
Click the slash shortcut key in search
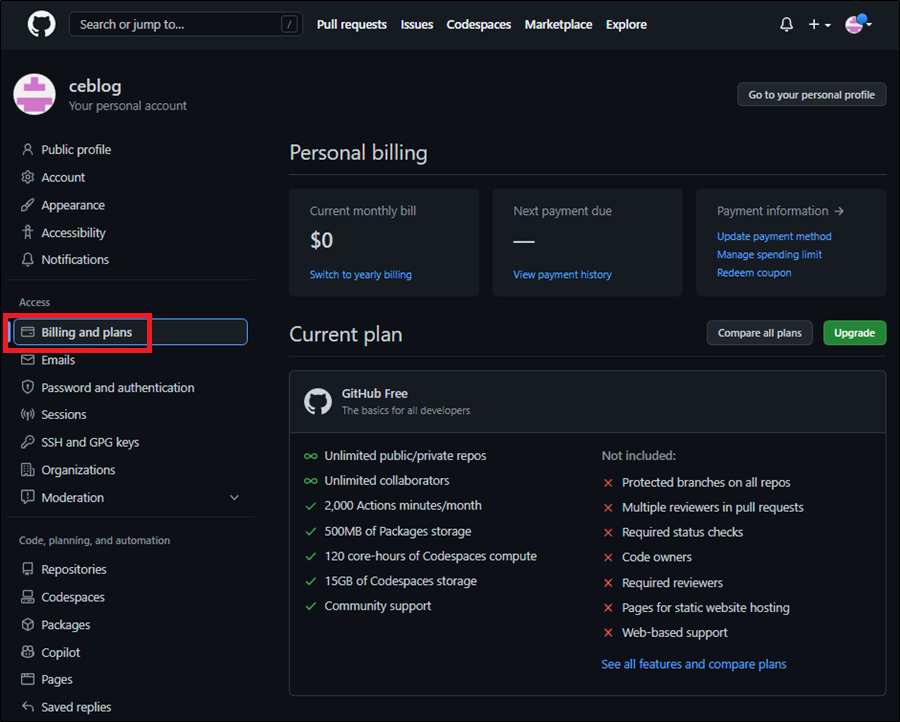[x=289, y=25]
